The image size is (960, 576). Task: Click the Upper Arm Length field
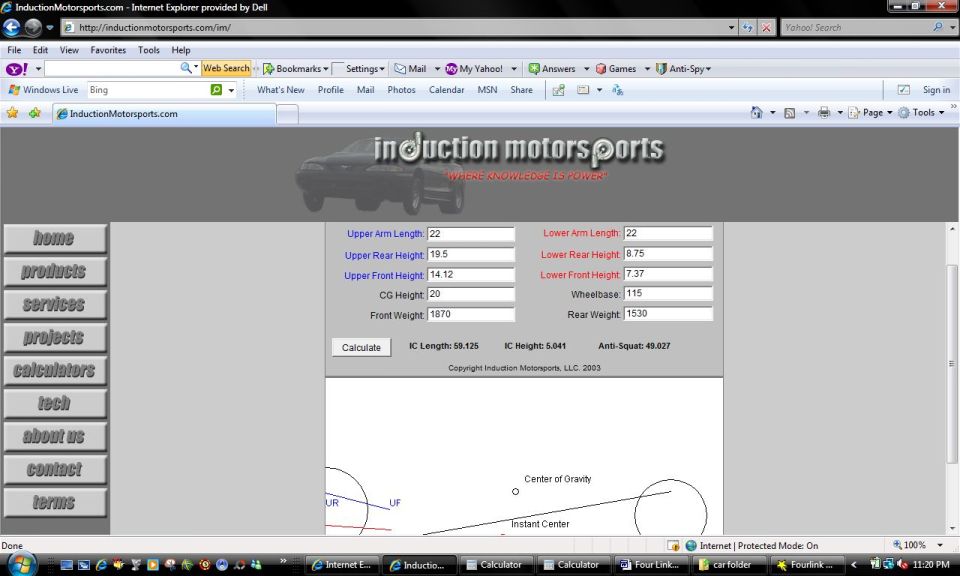pyautogui.click(x=471, y=234)
